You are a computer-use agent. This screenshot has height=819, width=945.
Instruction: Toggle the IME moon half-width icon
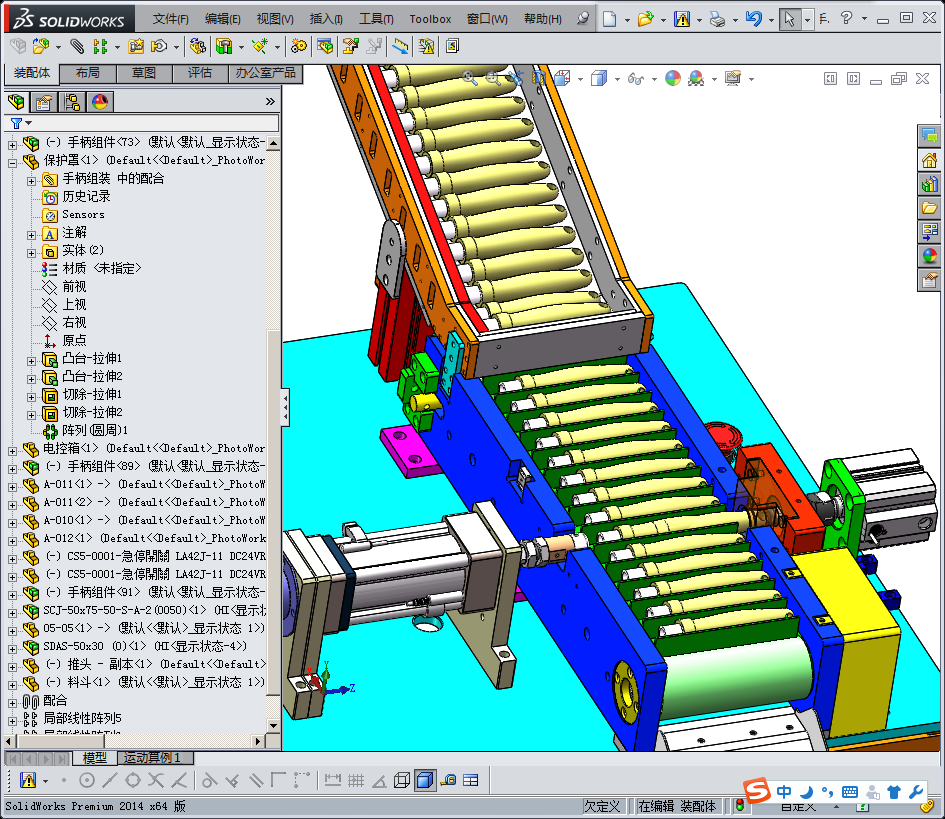806,792
